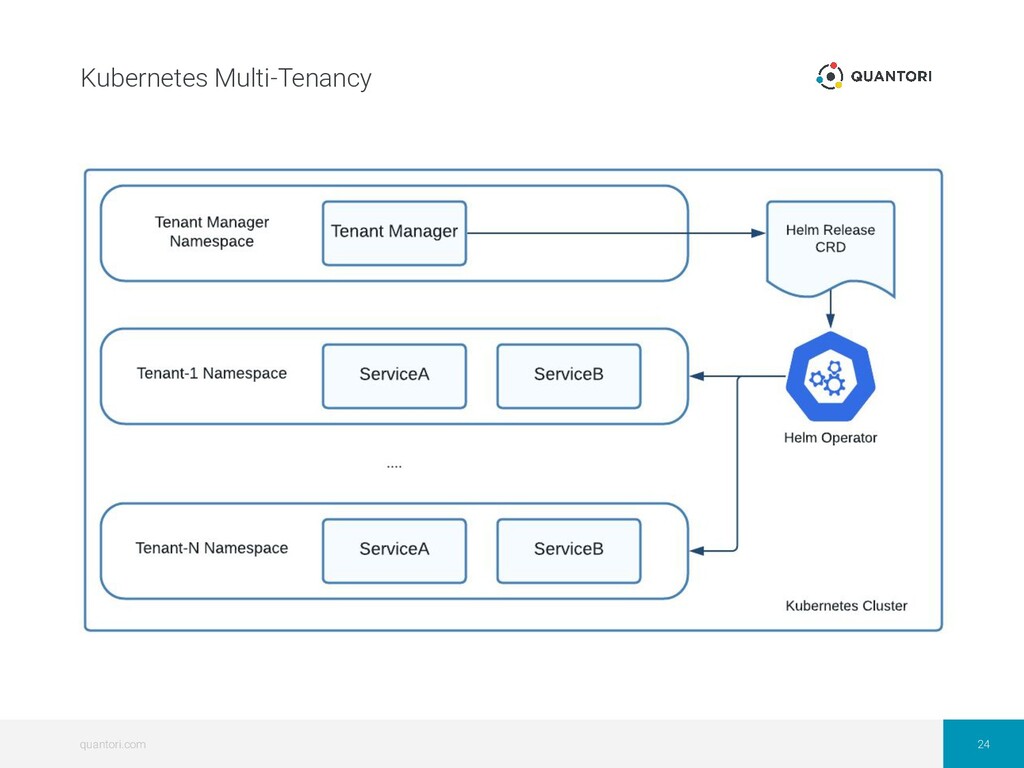
Task: Click the Tenant-N Namespace label
Action: [x=212, y=548]
